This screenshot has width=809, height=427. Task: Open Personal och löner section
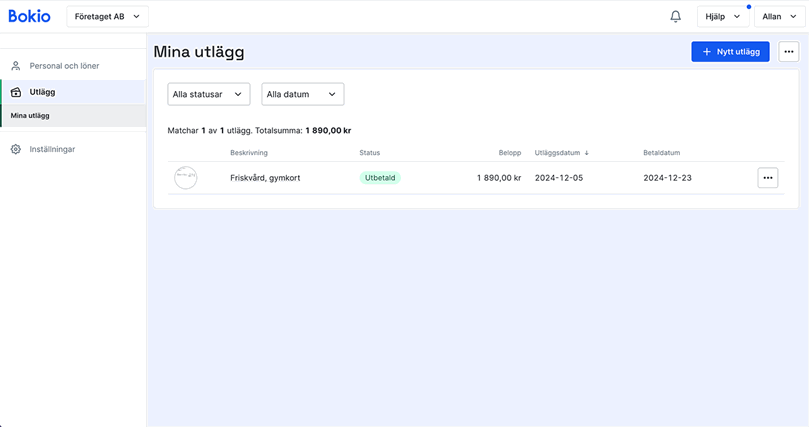coord(64,66)
